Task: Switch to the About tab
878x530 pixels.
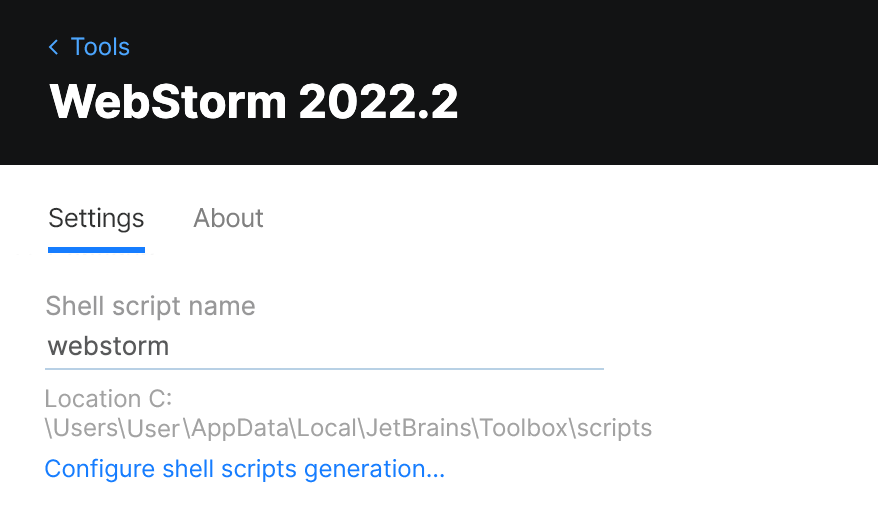Action: [x=228, y=218]
